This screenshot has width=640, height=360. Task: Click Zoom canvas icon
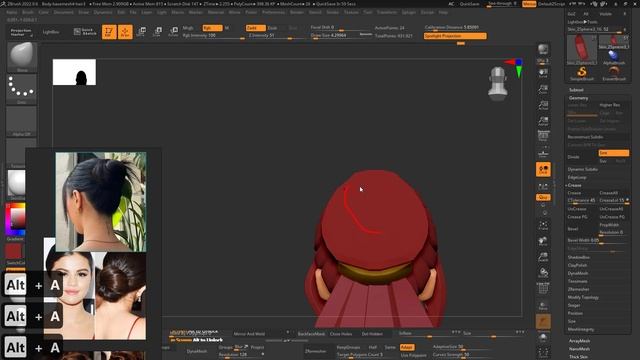point(543,89)
